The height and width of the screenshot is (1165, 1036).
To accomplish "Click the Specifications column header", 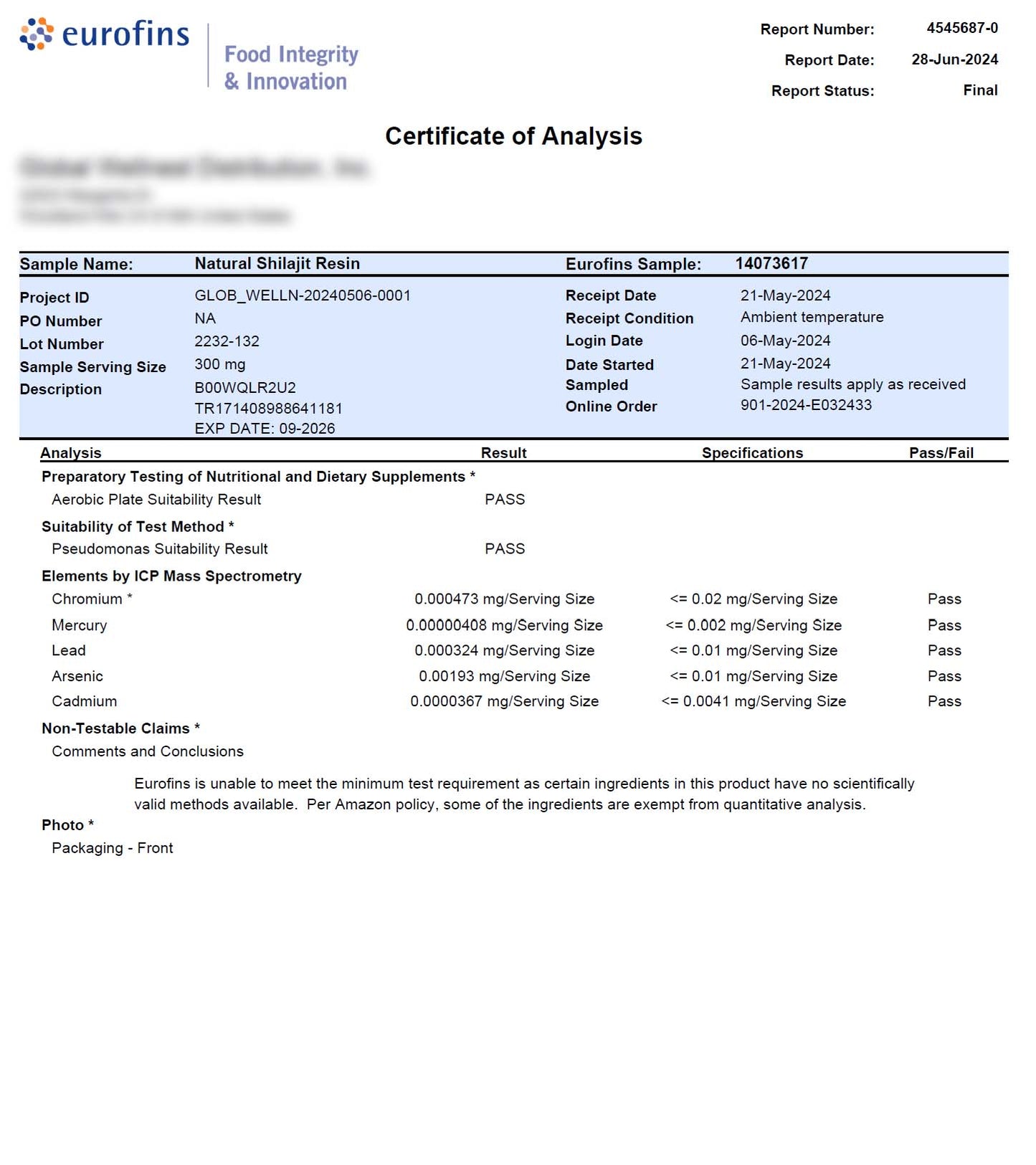I will click(752, 452).
